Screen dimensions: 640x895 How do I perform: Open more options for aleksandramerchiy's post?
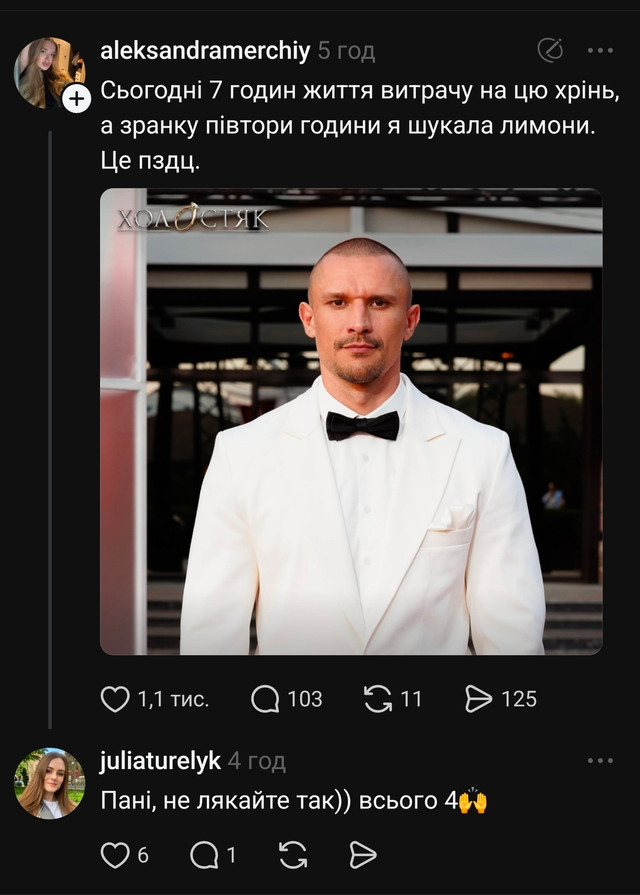coord(600,49)
